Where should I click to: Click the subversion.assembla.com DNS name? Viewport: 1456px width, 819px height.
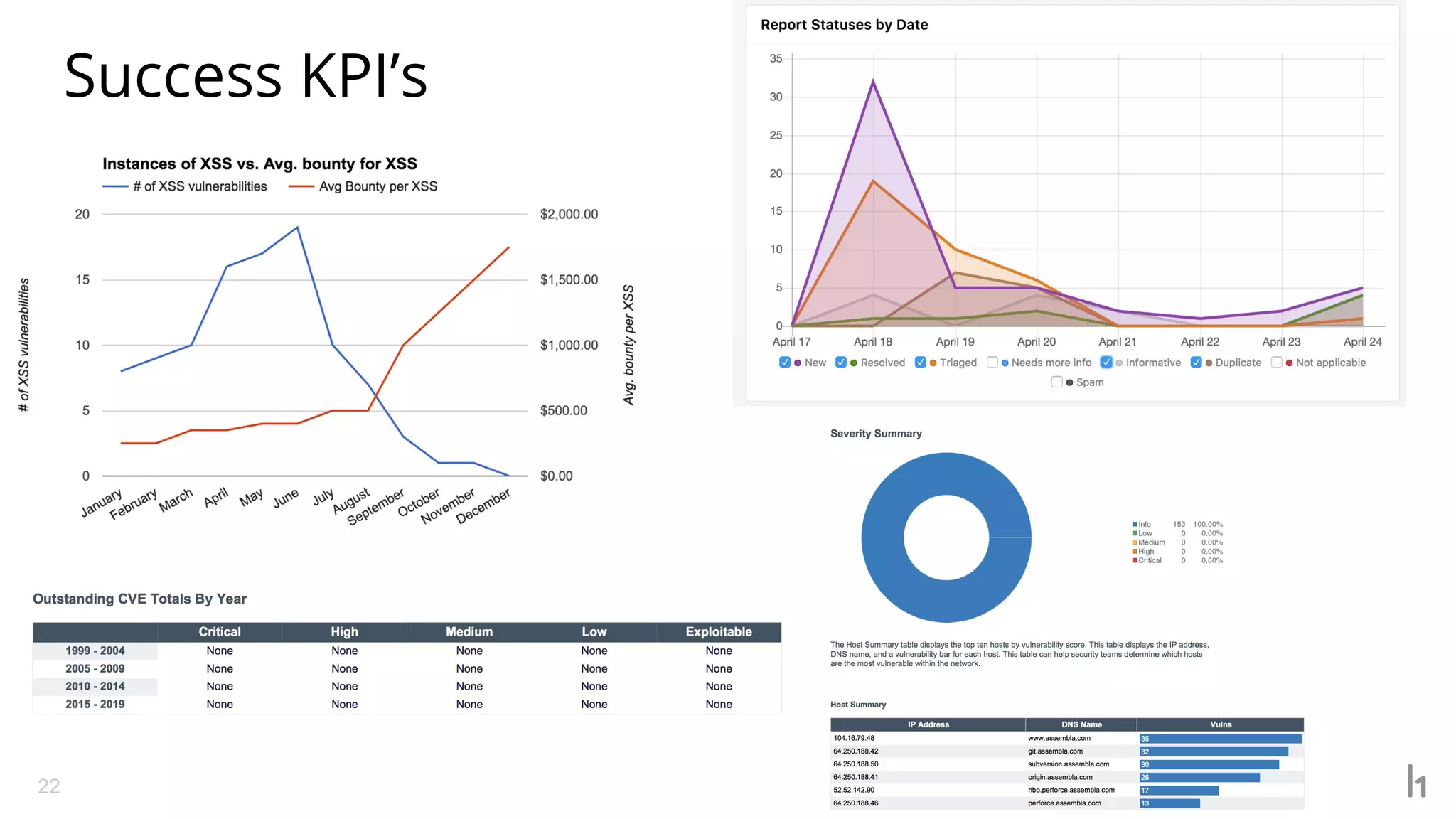(1069, 764)
